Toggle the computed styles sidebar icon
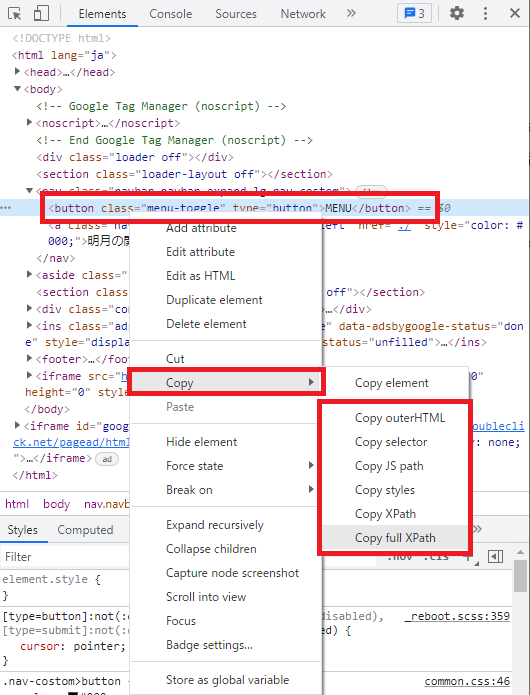Screen dimensions: 530x695 coord(495,556)
